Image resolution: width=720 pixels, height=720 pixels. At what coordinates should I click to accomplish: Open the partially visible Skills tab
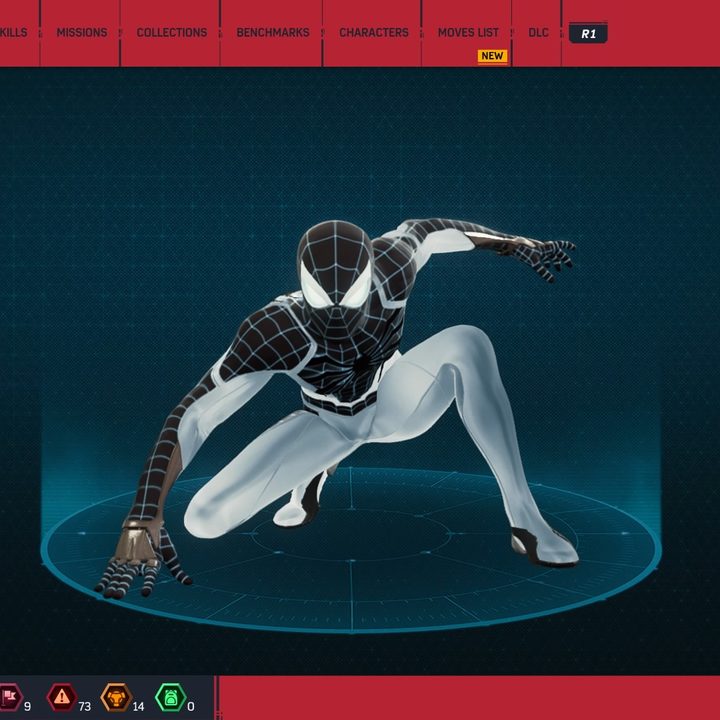tap(13, 33)
